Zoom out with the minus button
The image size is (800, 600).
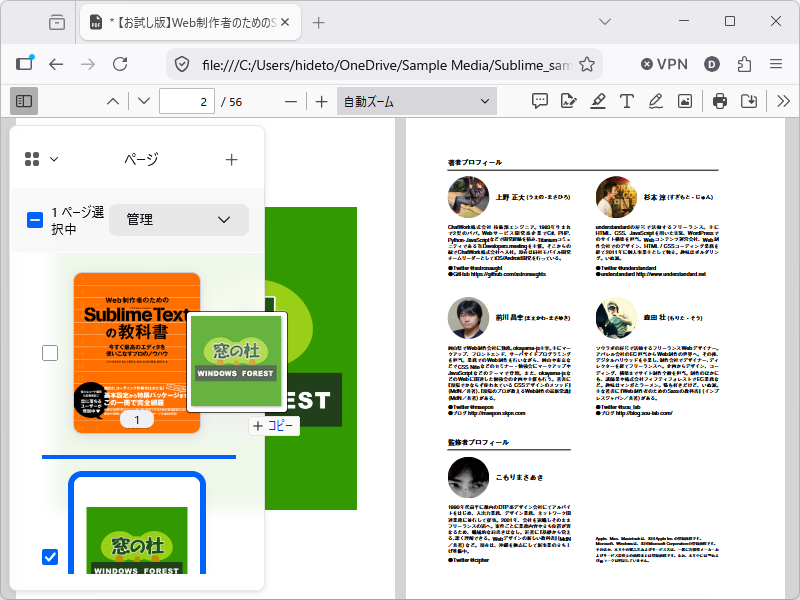point(291,102)
